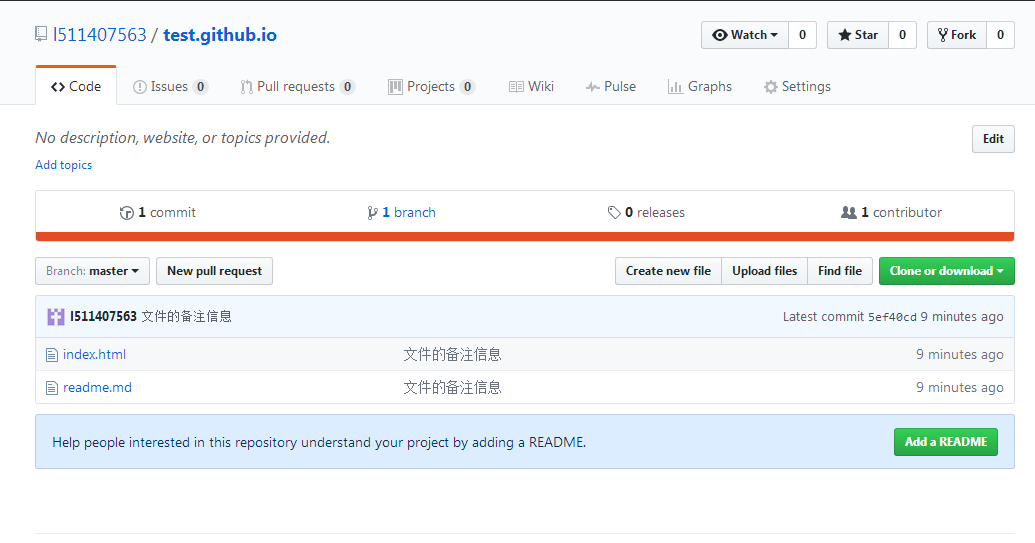Click the forks count next to Fork
This screenshot has width=1035, height=543.
tap(1001, 35)
